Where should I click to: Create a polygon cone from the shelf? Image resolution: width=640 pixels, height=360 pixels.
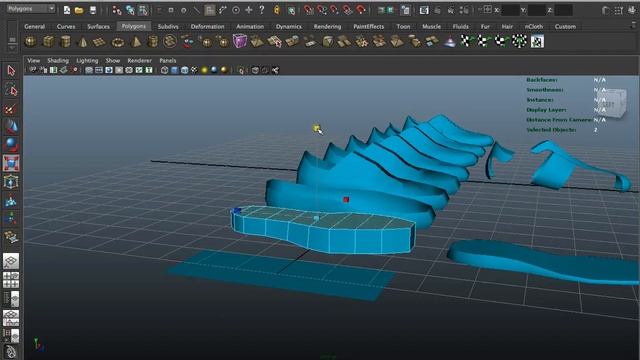click(x=83, y=42)
